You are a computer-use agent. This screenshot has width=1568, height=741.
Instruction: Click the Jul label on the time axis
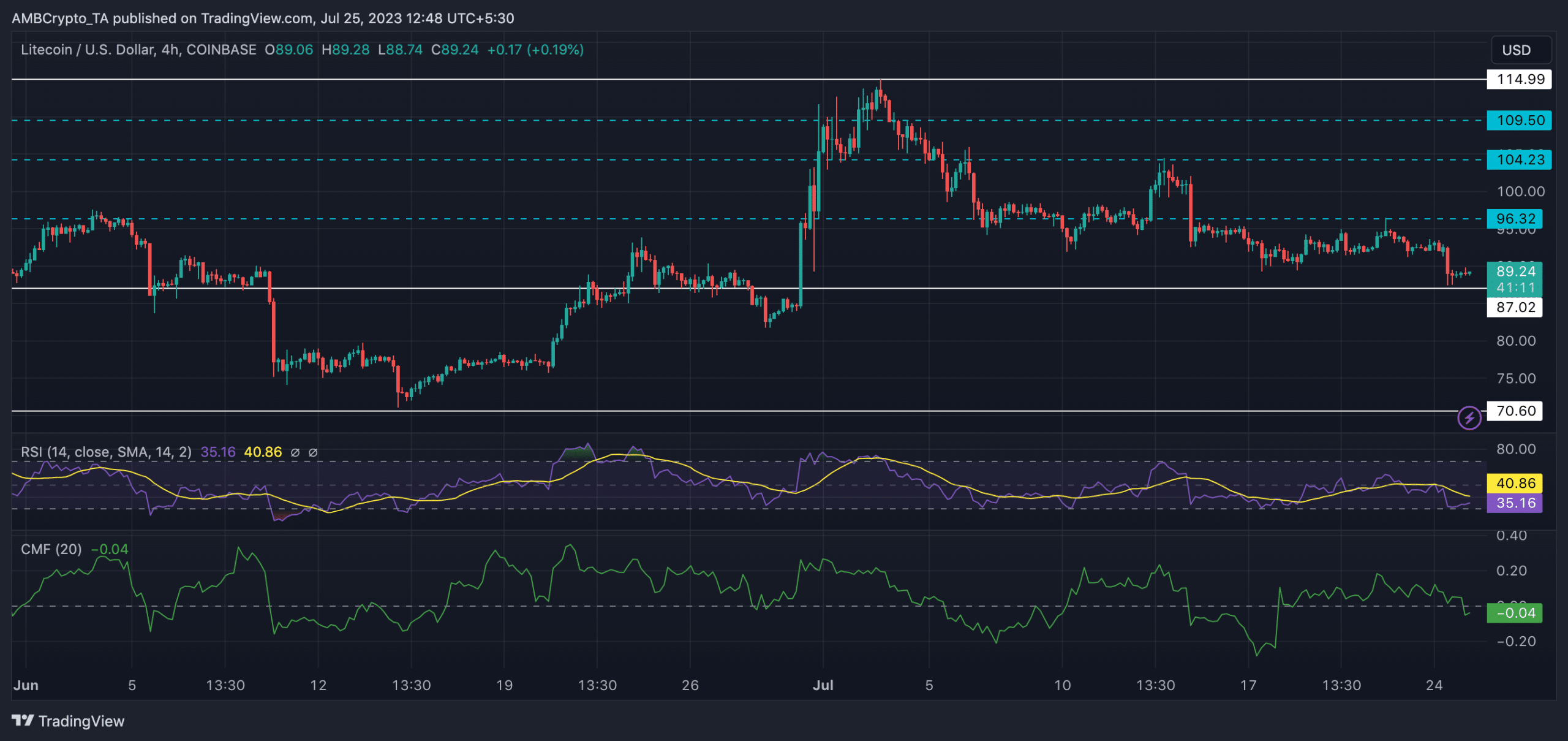(823, 685)
